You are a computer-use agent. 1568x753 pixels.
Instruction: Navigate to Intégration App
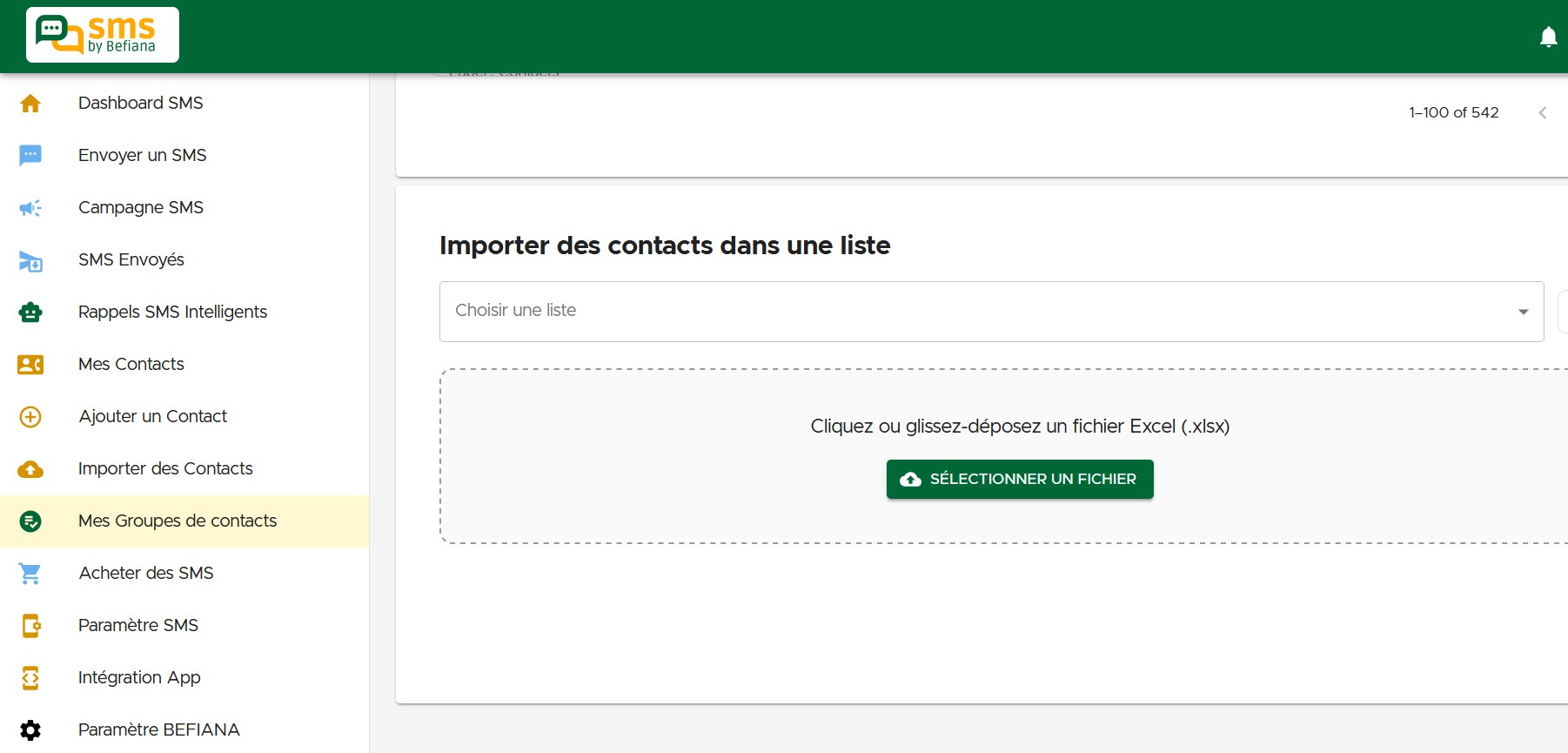click(139, 677)
